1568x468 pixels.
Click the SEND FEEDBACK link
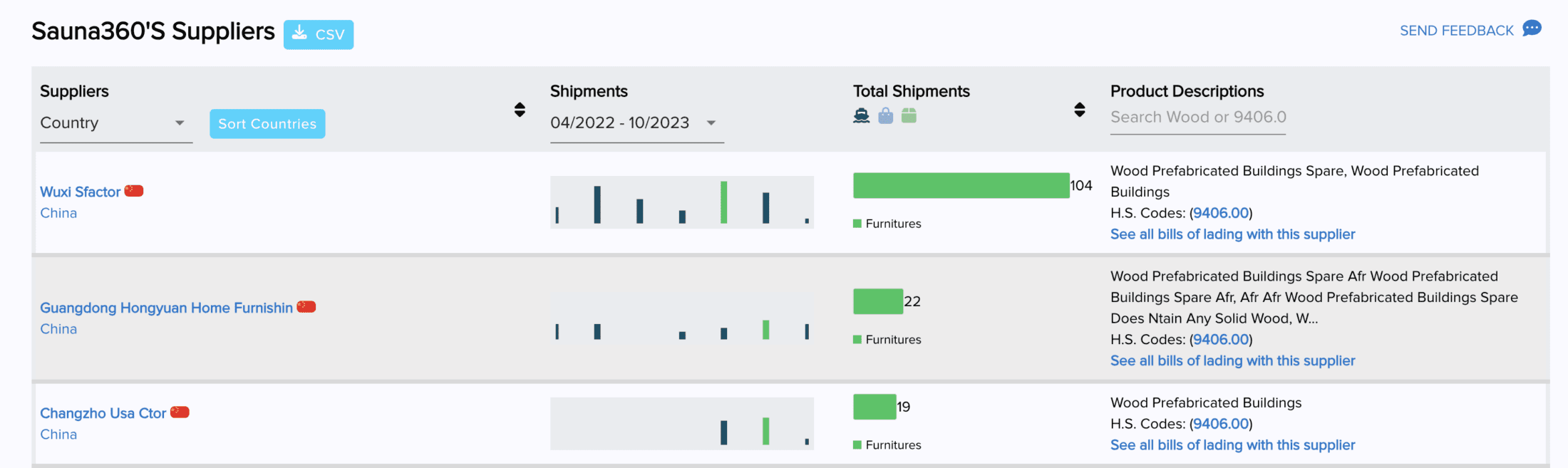pyautogui.click(x=1456, y=31)
